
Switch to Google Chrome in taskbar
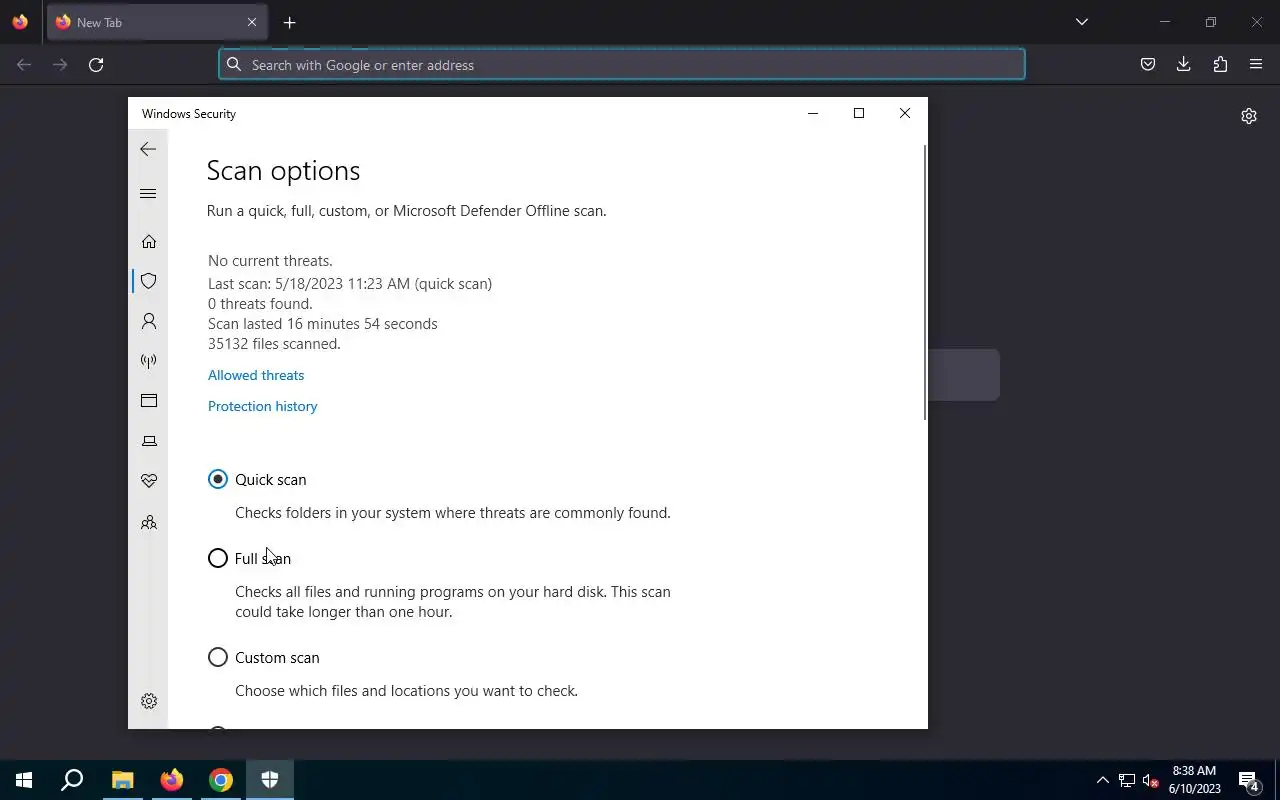point(221,780)
